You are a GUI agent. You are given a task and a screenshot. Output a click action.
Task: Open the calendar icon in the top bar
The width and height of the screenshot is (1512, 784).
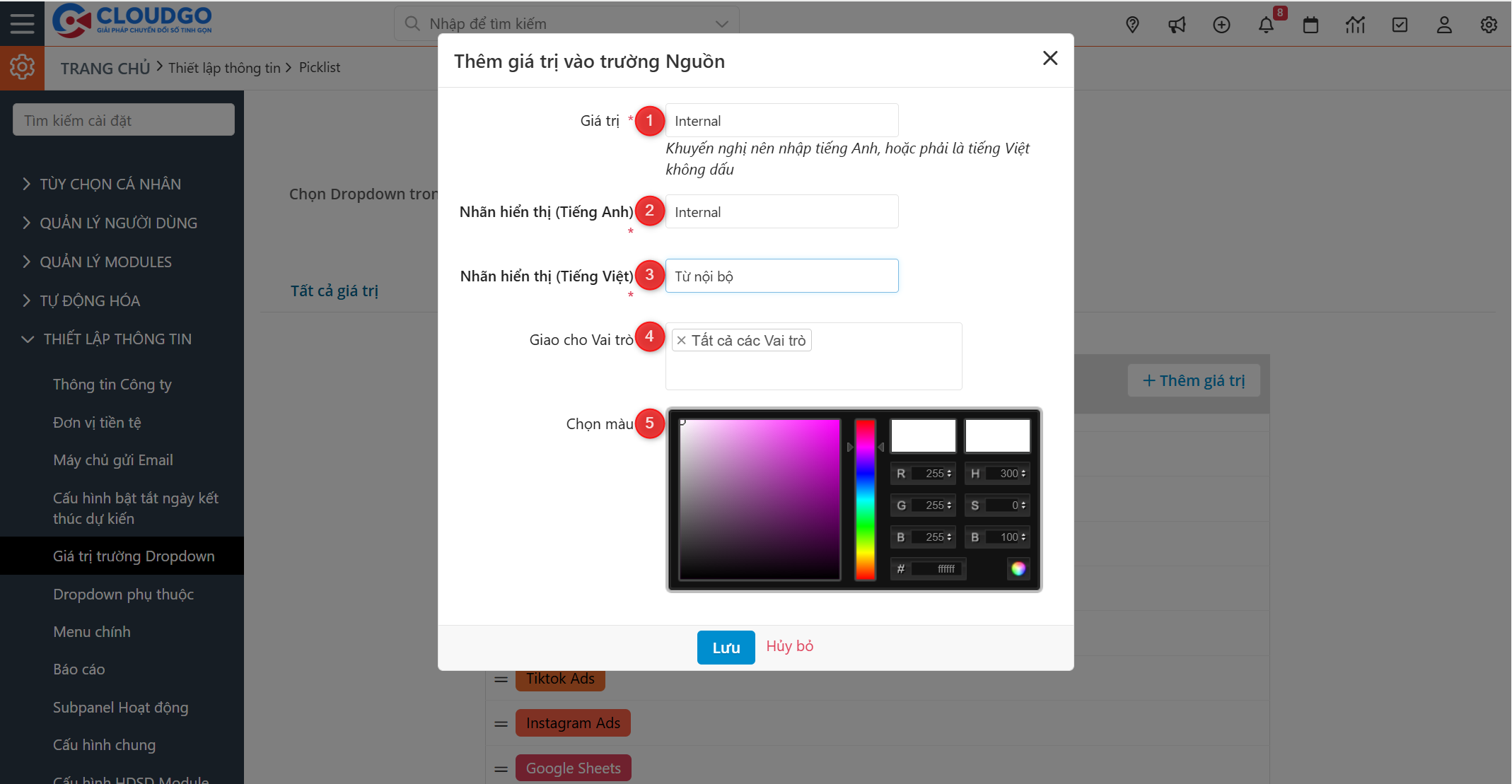click(x=1310, y=24)
